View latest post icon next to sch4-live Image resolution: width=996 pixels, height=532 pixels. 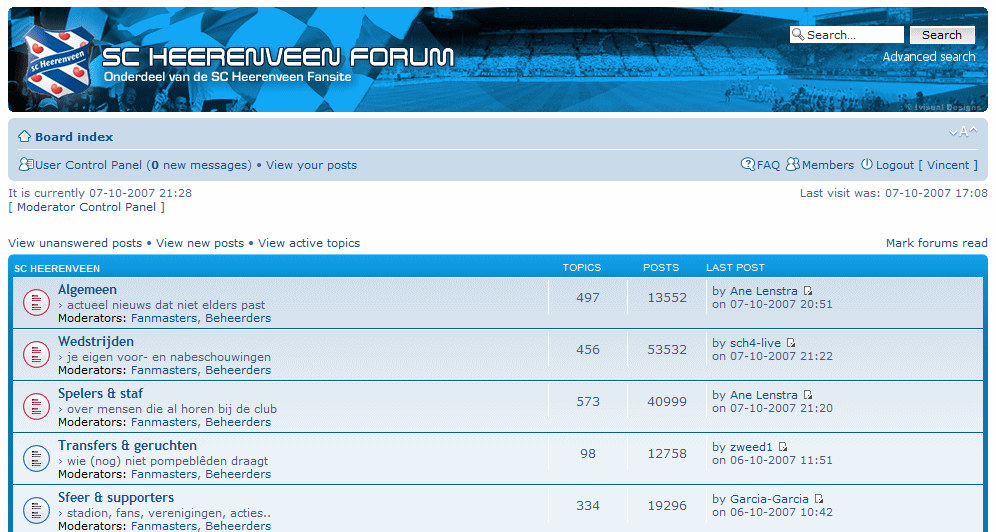[791, 343]
